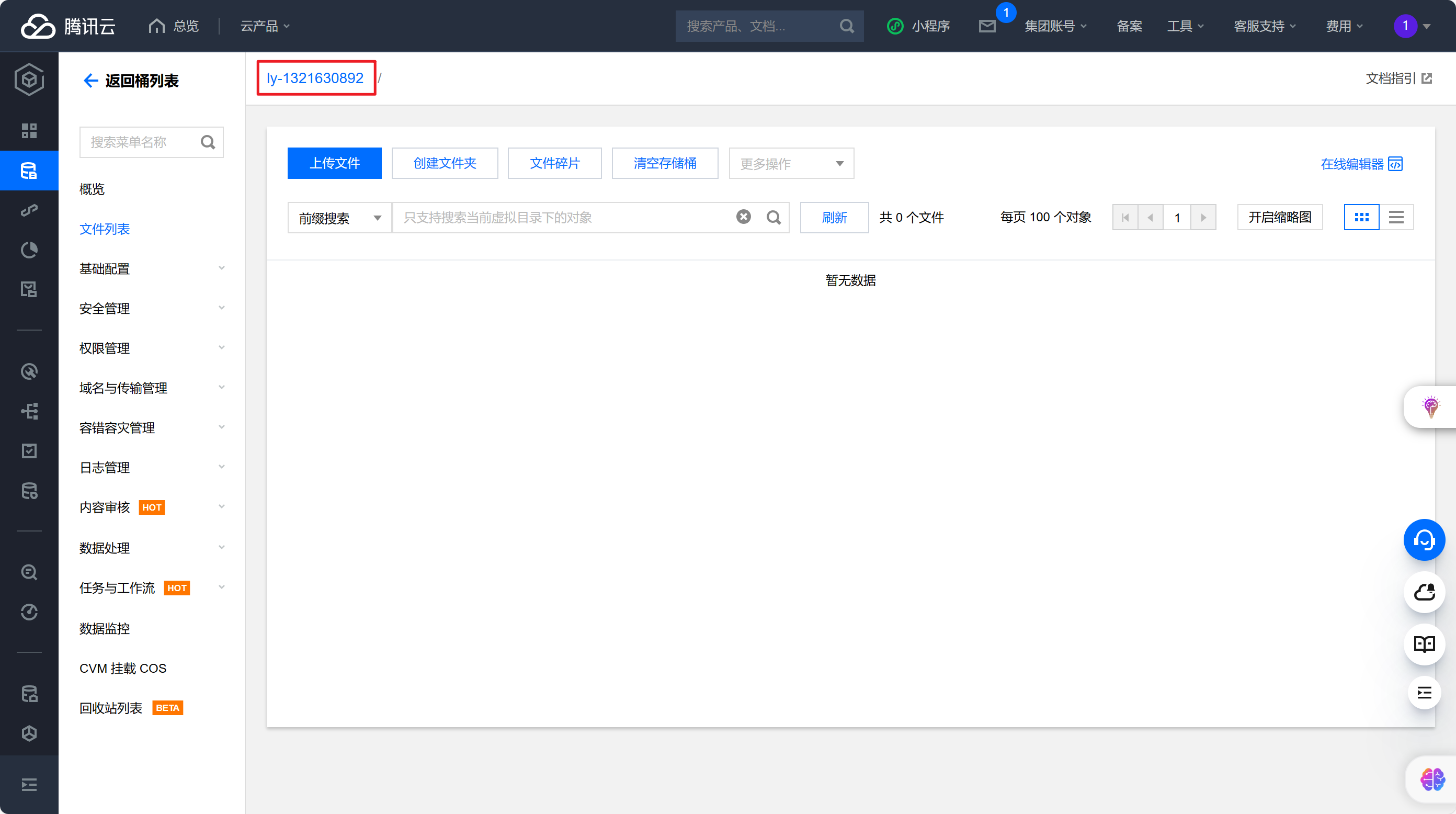The width and height of the screenshot is (1456, 814).
Task: Switch to list view layout
Action: point(1396,217)
